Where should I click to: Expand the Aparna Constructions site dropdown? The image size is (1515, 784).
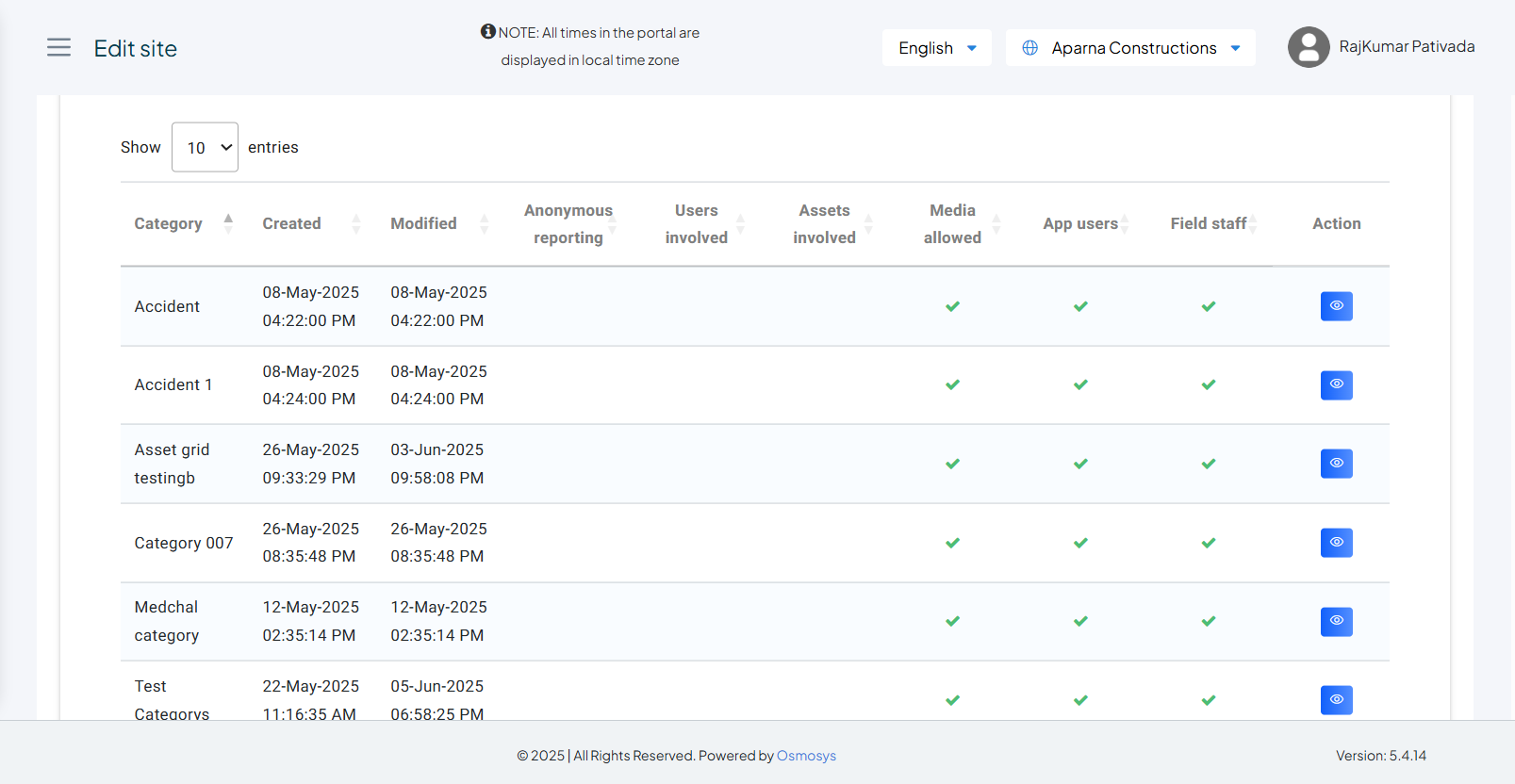[x=1131, y=48]
